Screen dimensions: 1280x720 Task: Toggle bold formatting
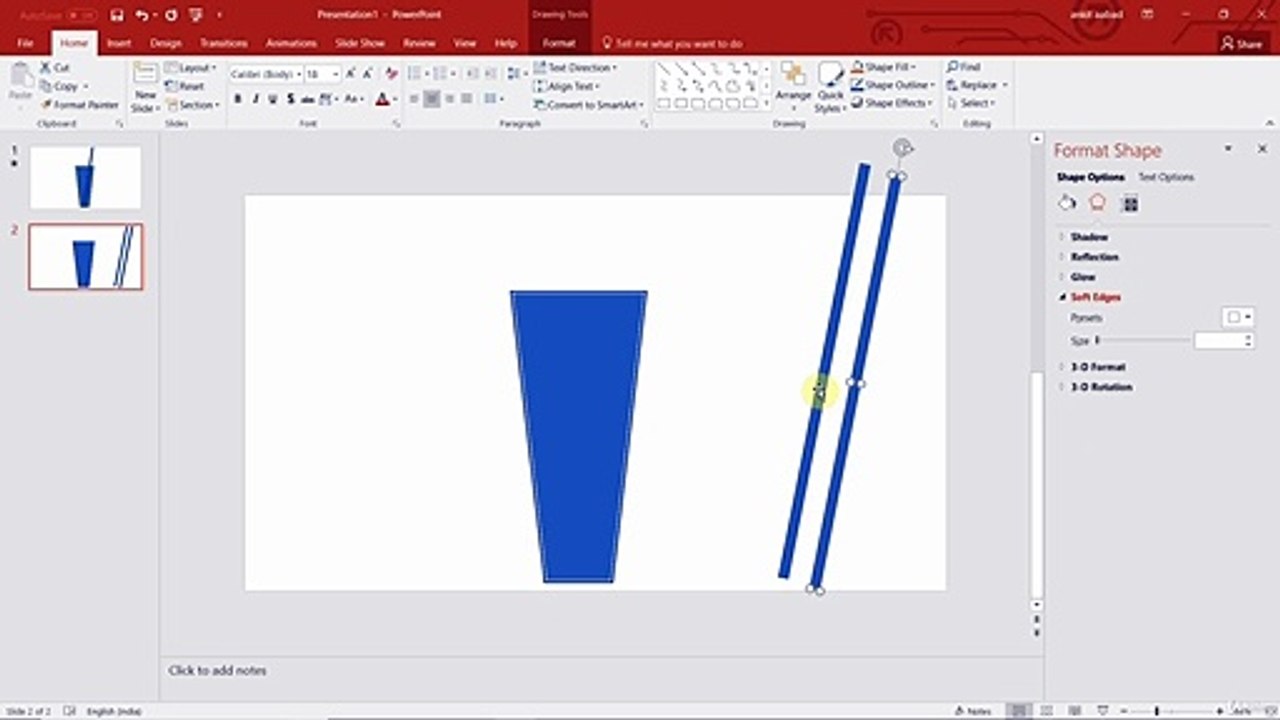coord(238,99)
